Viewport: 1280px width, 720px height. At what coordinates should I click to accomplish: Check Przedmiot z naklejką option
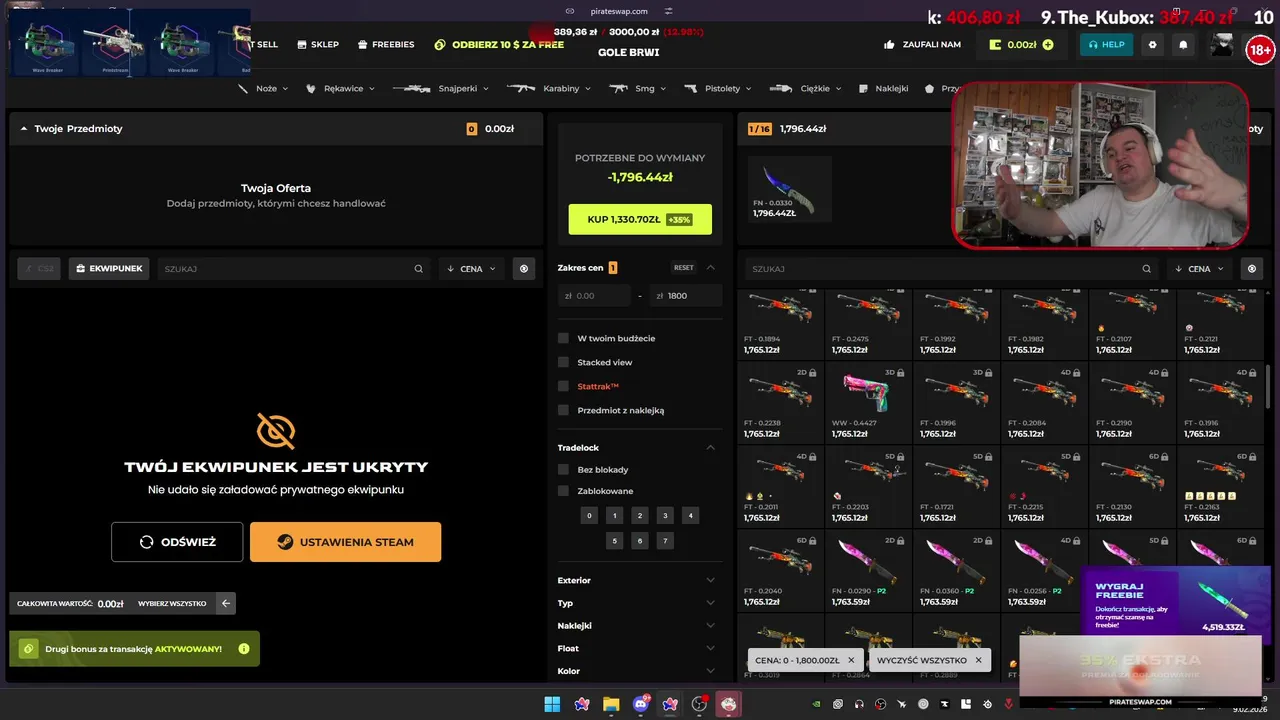[563, 410]
